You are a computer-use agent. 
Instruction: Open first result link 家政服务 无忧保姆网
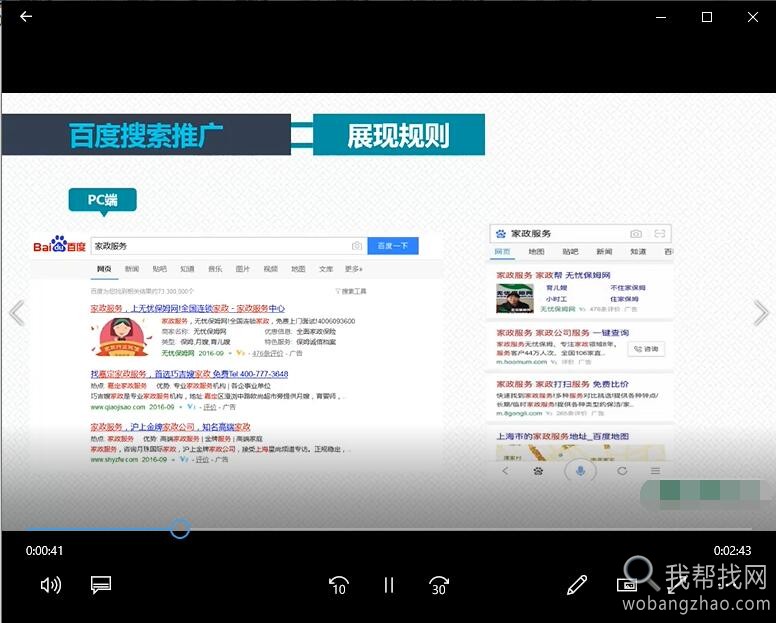pos(188,308)
